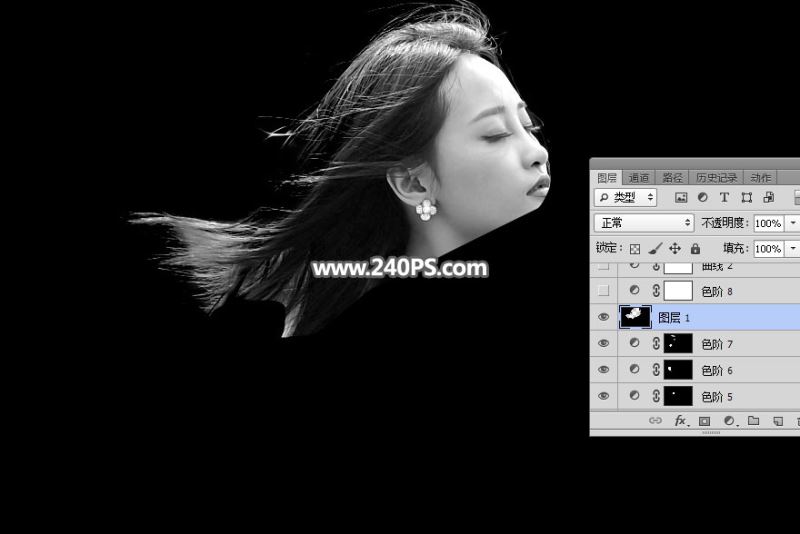800x534 pixels.
Task: Select 图层 1 thumbnail
Action: pyautogui.click(x=635, y=317)
